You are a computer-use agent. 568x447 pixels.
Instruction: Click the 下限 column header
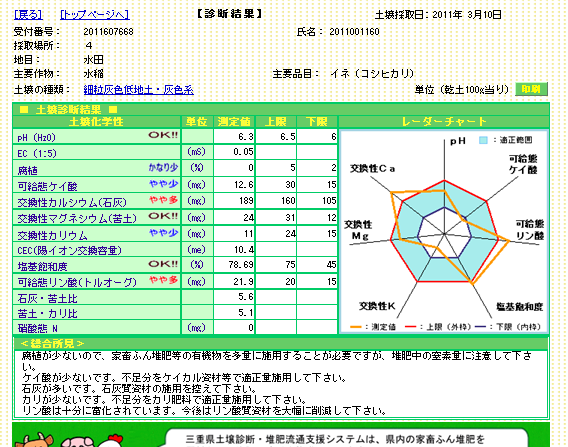point(317,122)
